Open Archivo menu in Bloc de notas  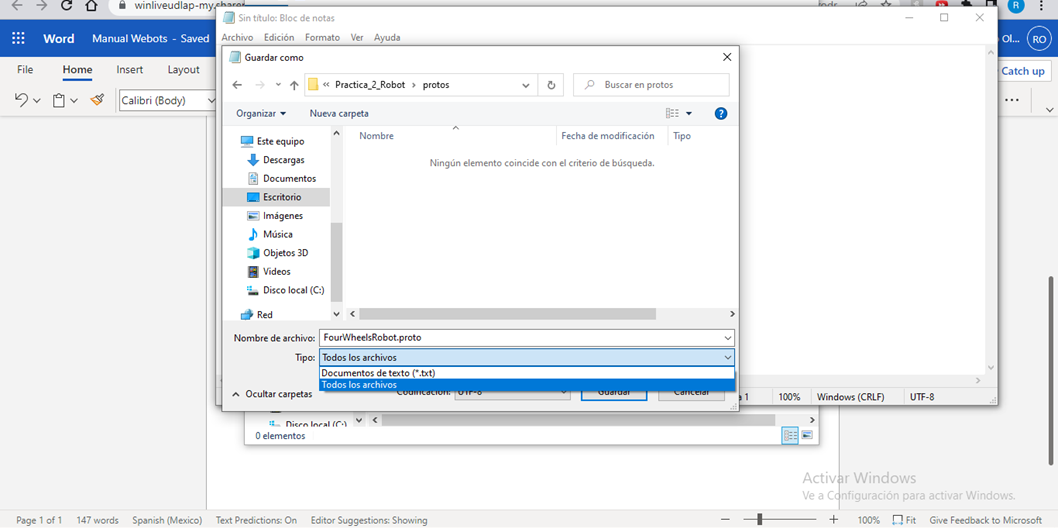point(238,37)
